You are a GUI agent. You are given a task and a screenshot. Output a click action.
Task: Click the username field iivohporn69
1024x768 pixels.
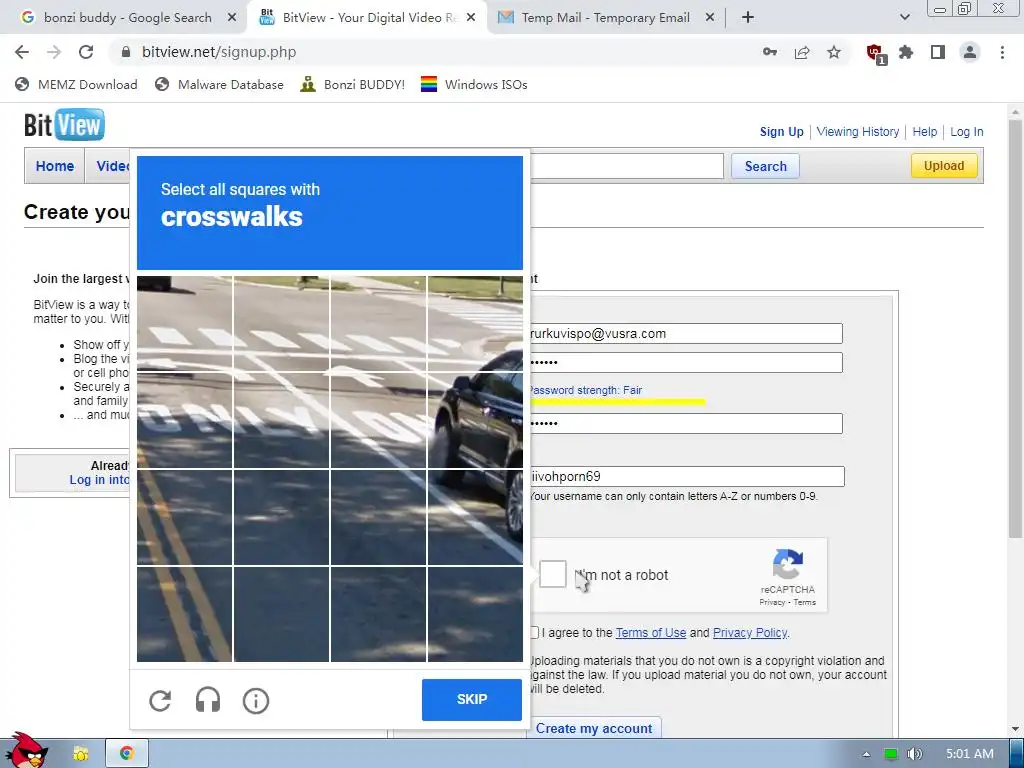pyautogui.click(x=686, y=476)
